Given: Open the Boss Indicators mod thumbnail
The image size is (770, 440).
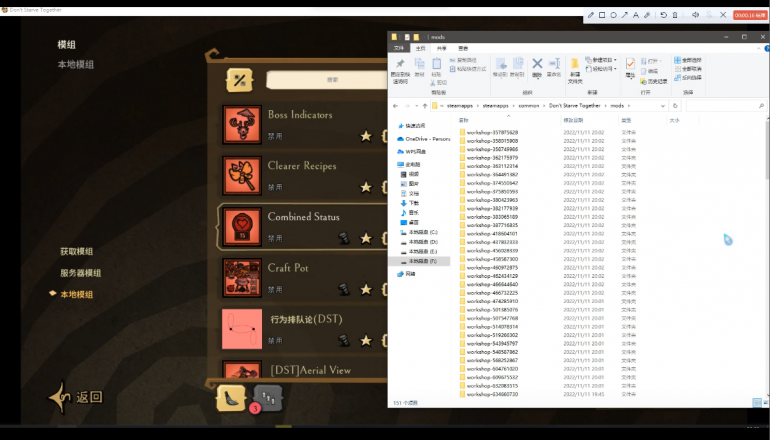Looking at the screenshot, I should (x=242, y=124).
